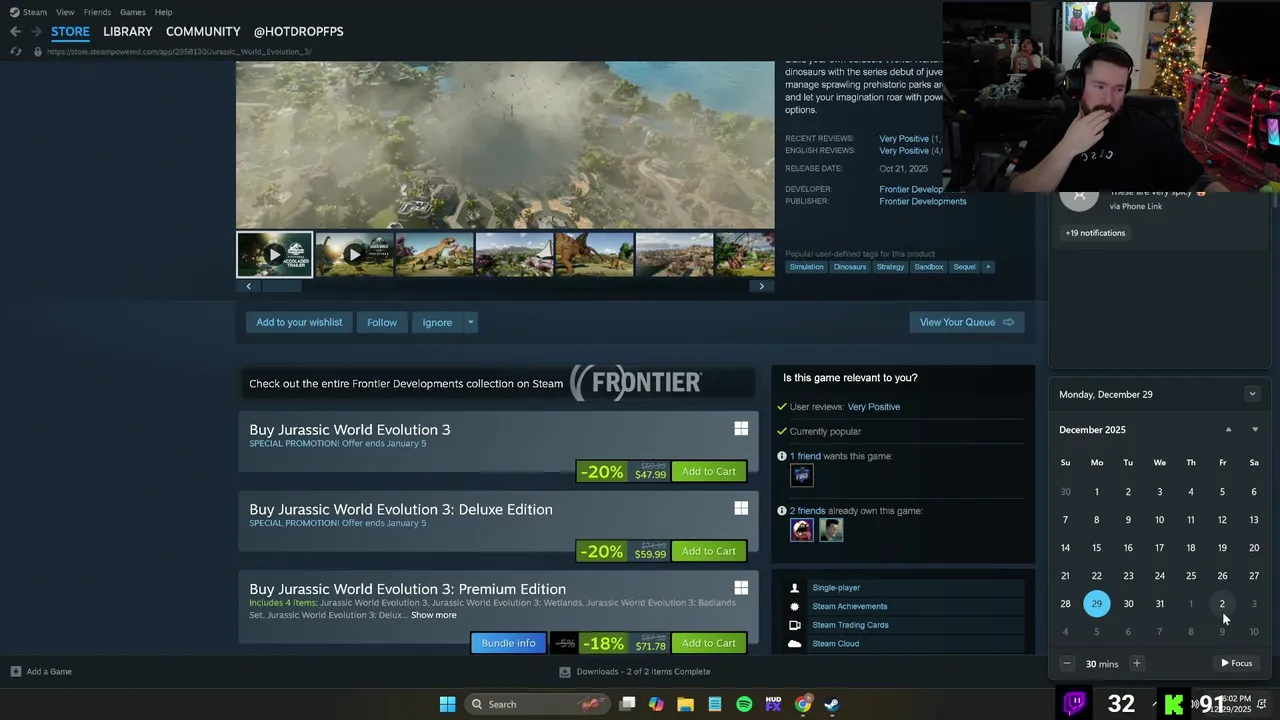Open Spotify from taskbar
Screen dimensions: 1280x720
point(744,704)
